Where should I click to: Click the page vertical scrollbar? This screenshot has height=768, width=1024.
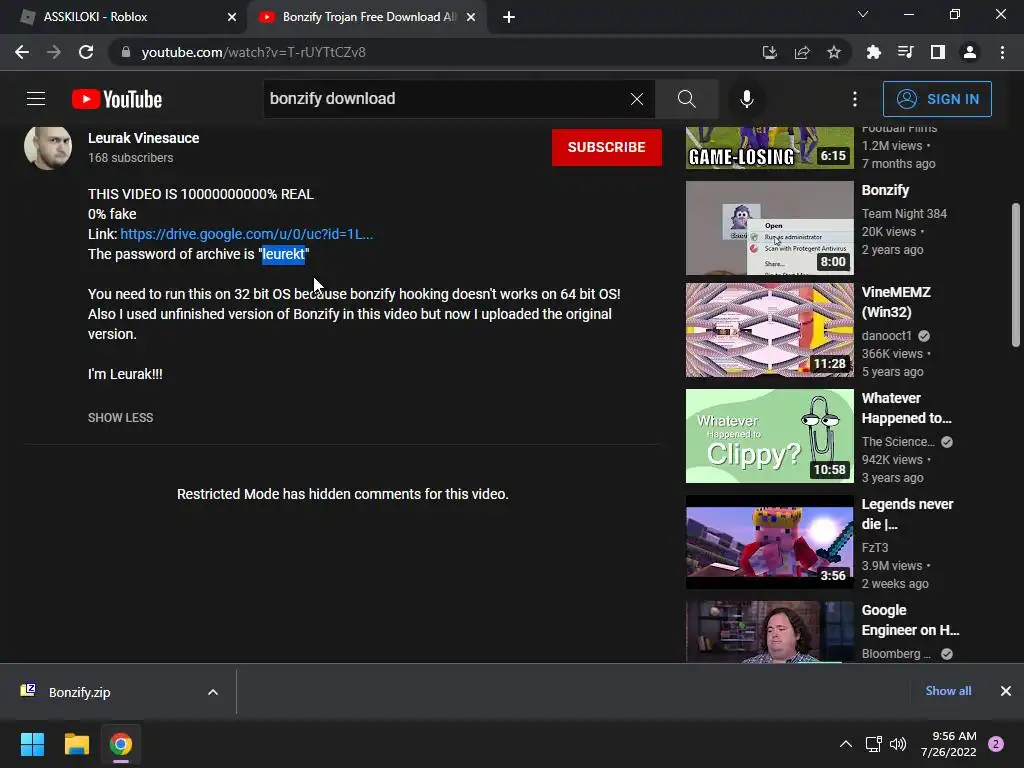[1016, 275]
